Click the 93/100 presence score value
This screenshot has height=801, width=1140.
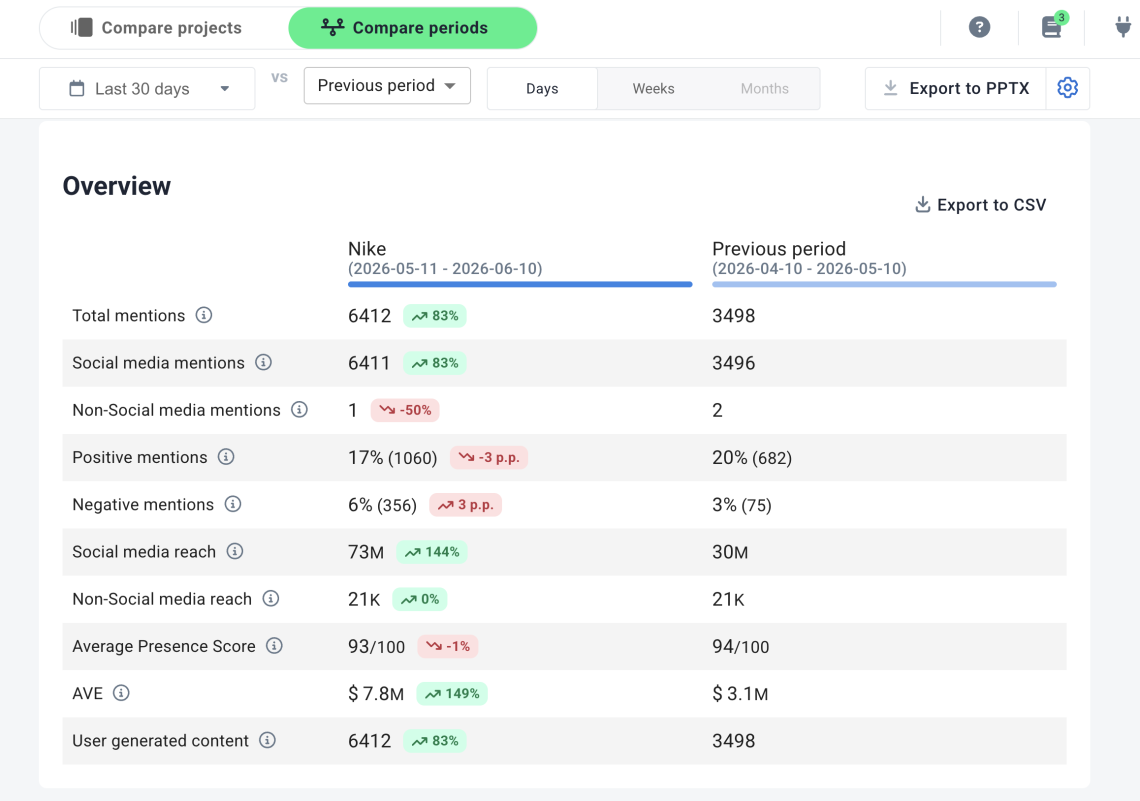[377, 647]
